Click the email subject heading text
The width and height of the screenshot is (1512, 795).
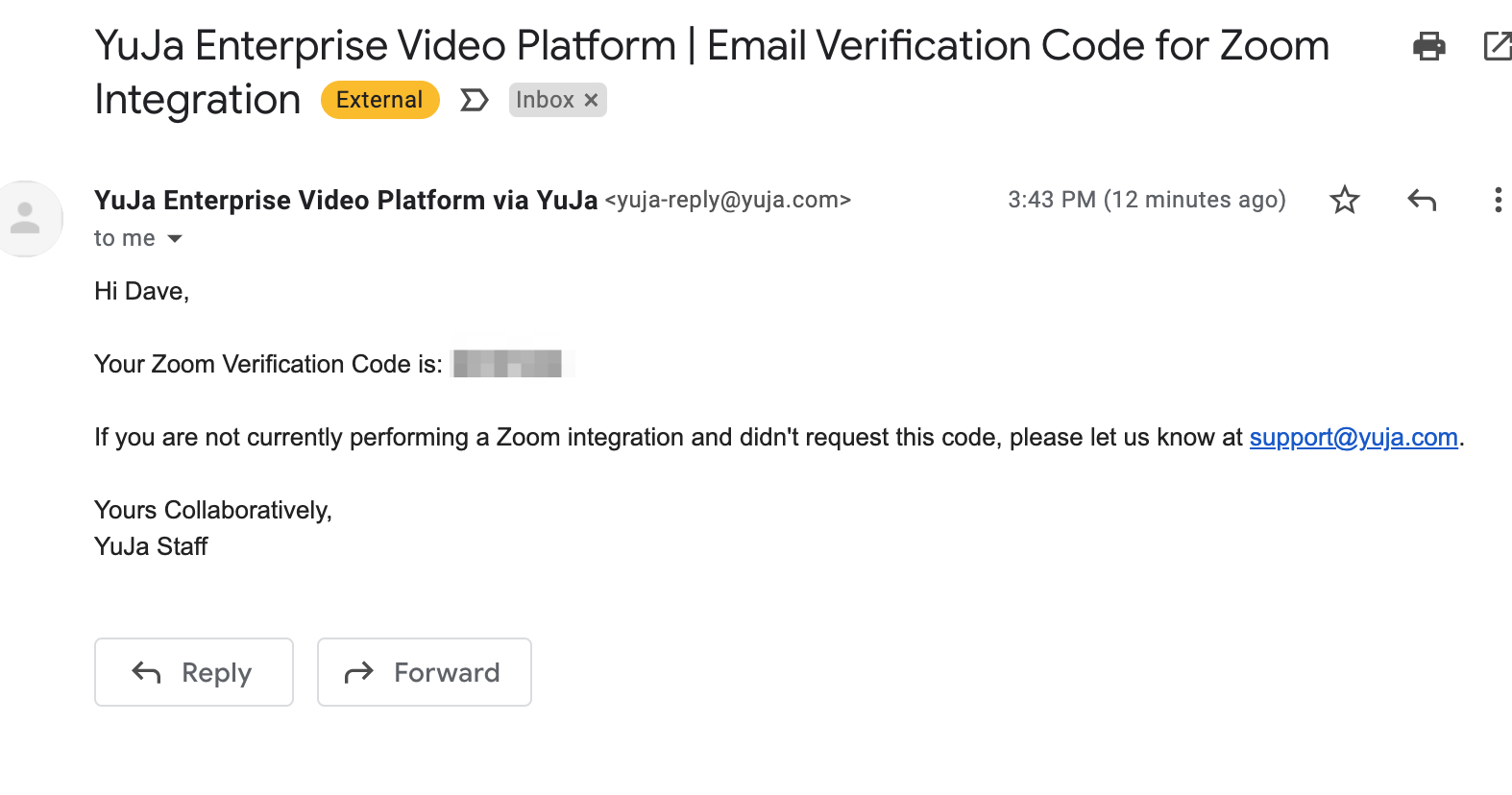tap(712, 72)
